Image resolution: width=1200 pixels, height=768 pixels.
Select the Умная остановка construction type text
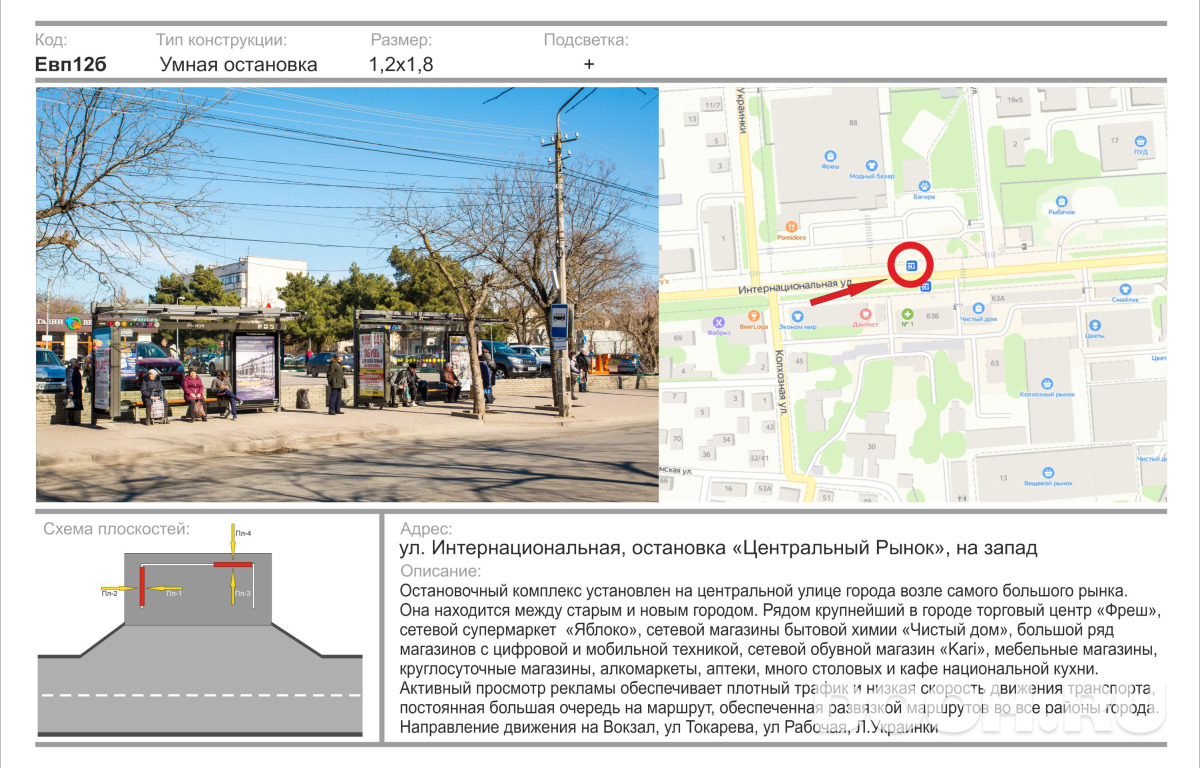[238, 65]
